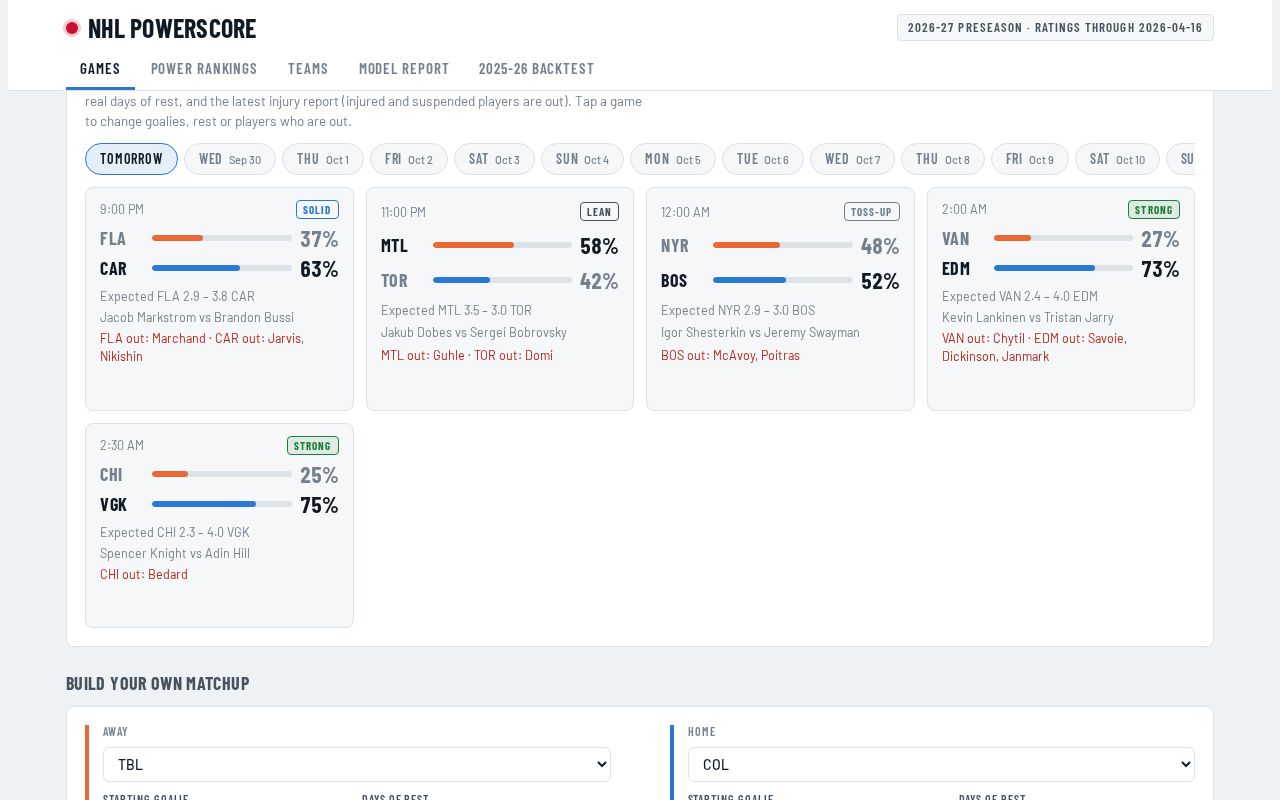Click CAR's blue win probability bar
Image resolution: width=1280 pixels, height=800 pixels.
(196, 268)
